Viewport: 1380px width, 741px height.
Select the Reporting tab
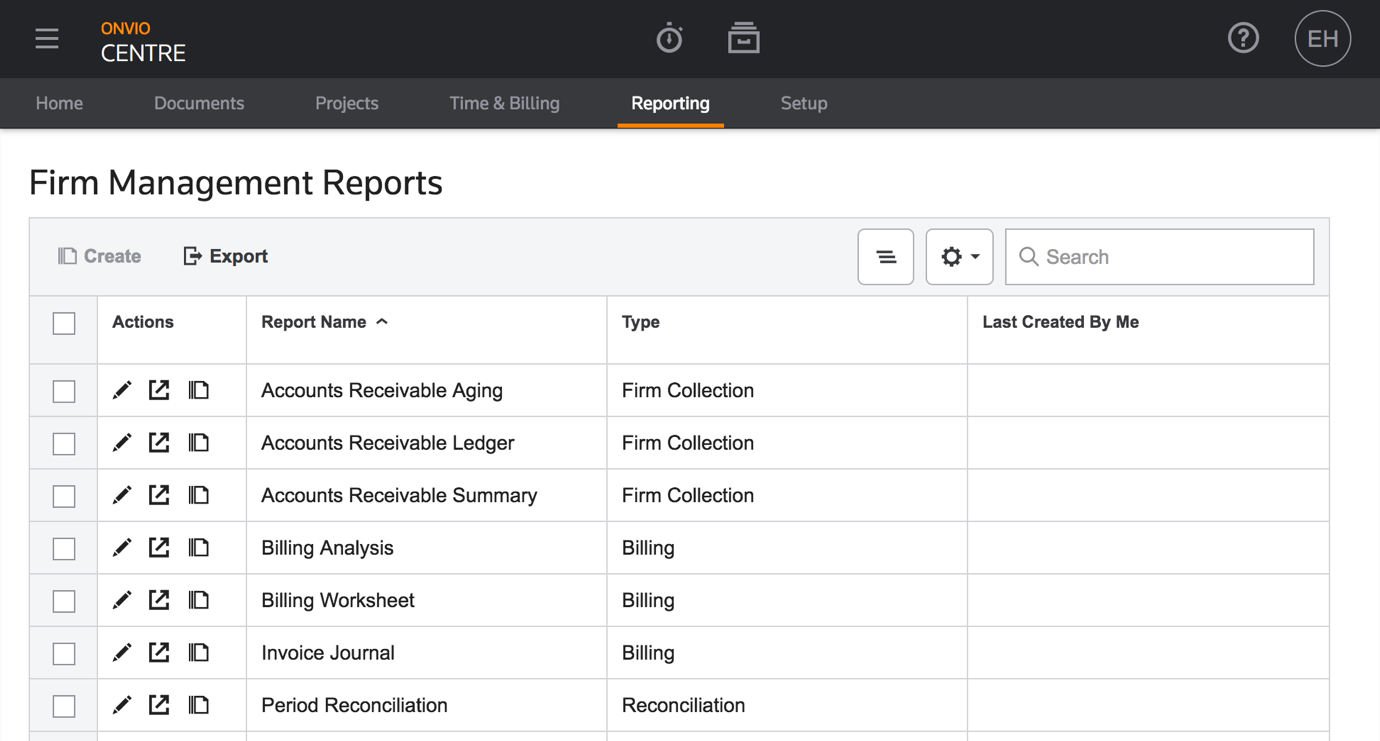670,103
